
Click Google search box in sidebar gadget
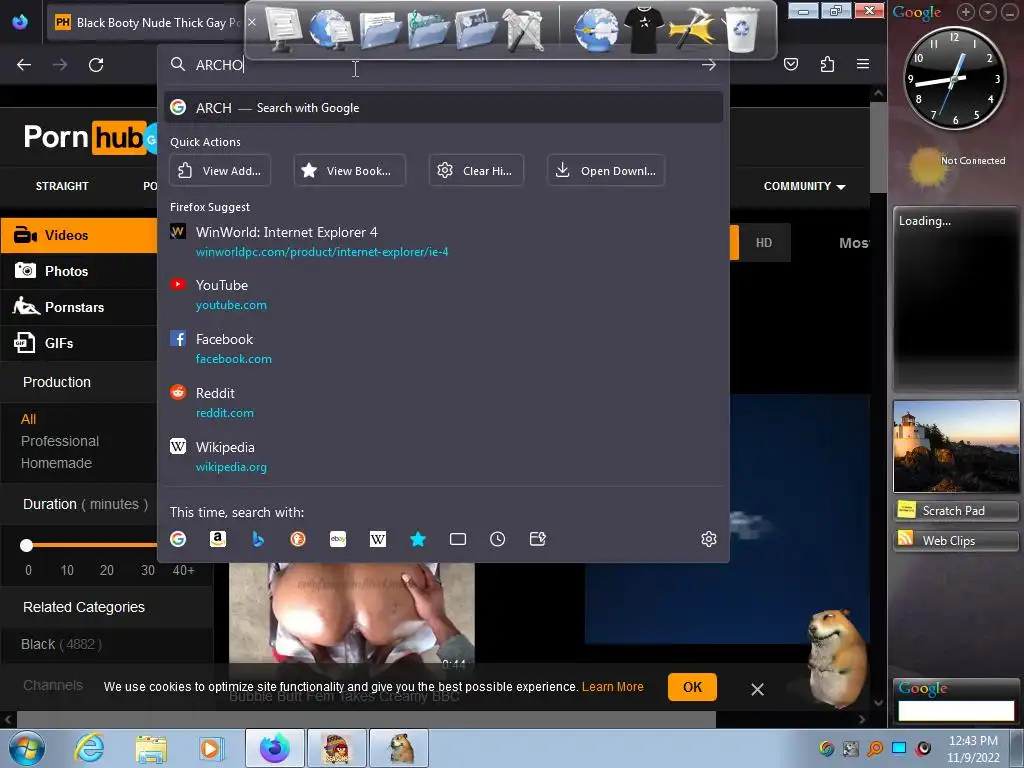pyautogui.click(x=956, y=711)
